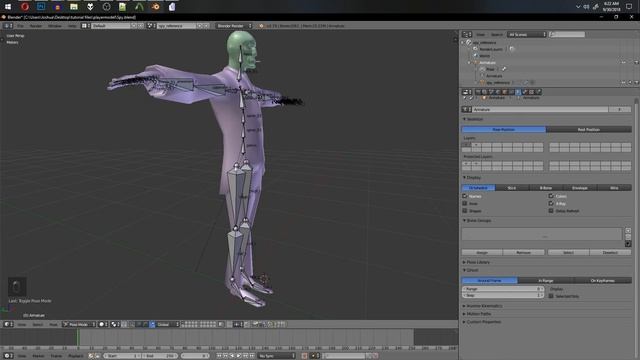Click the viewport shading mode icon
Image resolution: width=640 pixels, height=360 pixels.
pos(103,324)
